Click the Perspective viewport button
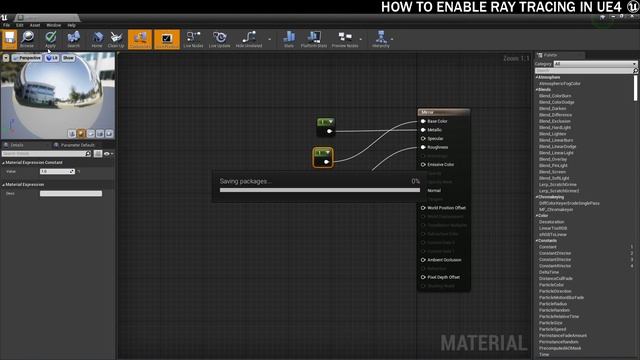This screenshot has height=360, width=640. click(27, 58)
